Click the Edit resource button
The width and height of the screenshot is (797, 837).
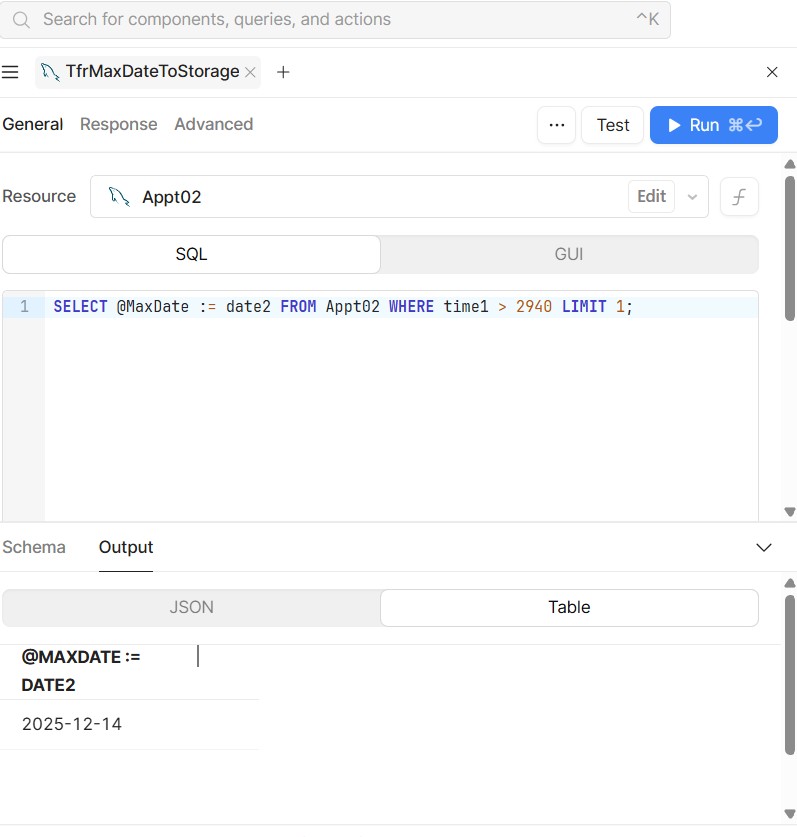[x=651, y=197]
